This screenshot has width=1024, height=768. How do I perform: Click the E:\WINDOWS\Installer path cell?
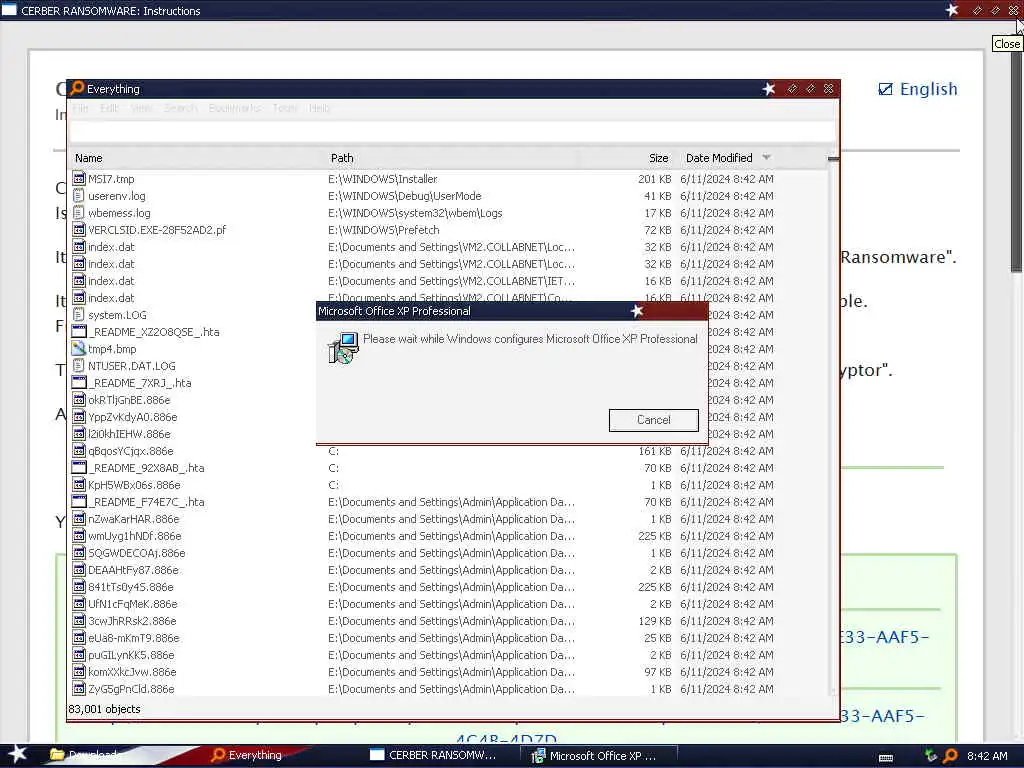[x=383, y=179]
